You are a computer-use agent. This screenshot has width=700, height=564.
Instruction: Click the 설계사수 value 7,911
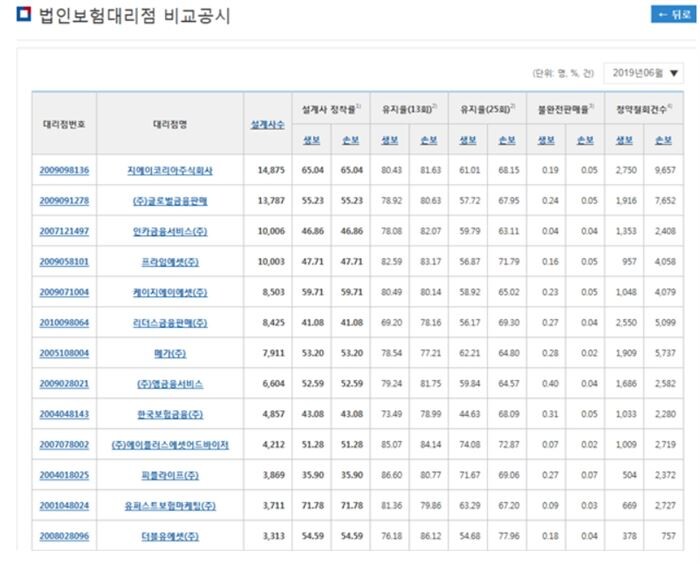tap(273, 353)
